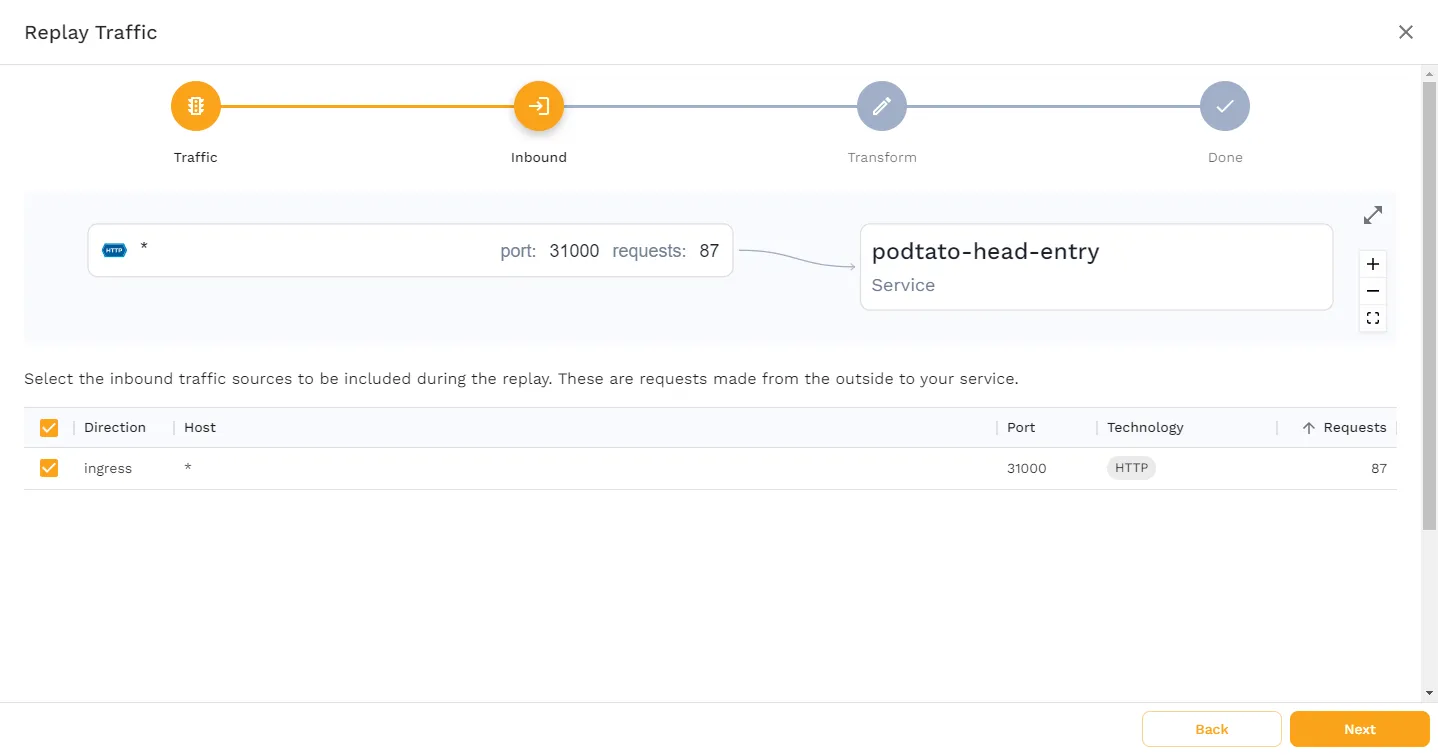Uncheck the select-all checkbox in the table header
This screenshot has width=1438, height=755.
48,427
